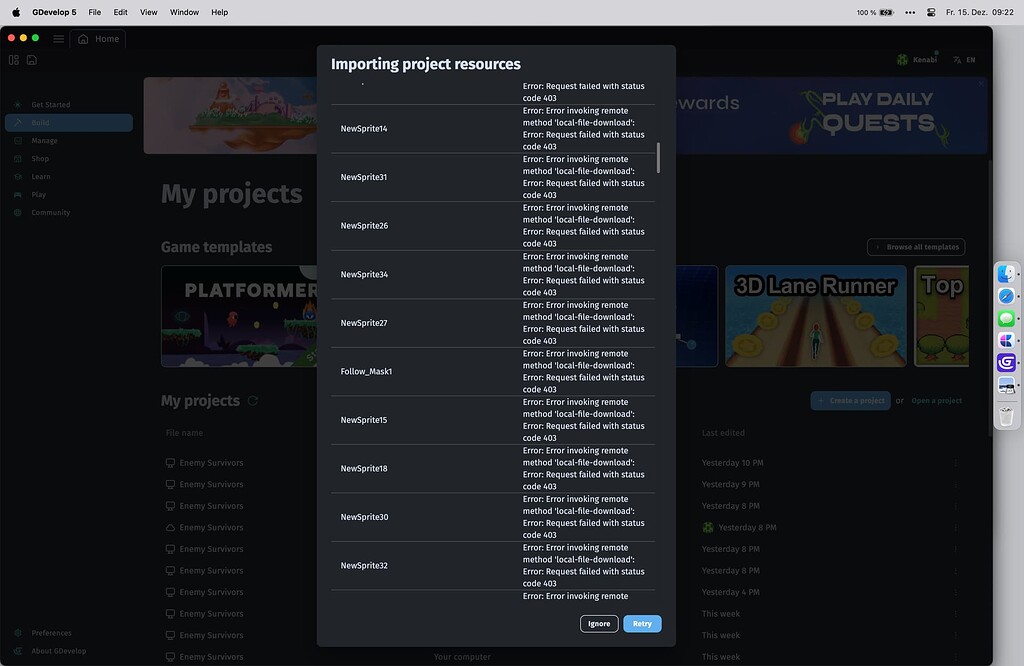Open the Build section in the sidebar
This screenshot has width=1024, height=666.
point(69,123)
